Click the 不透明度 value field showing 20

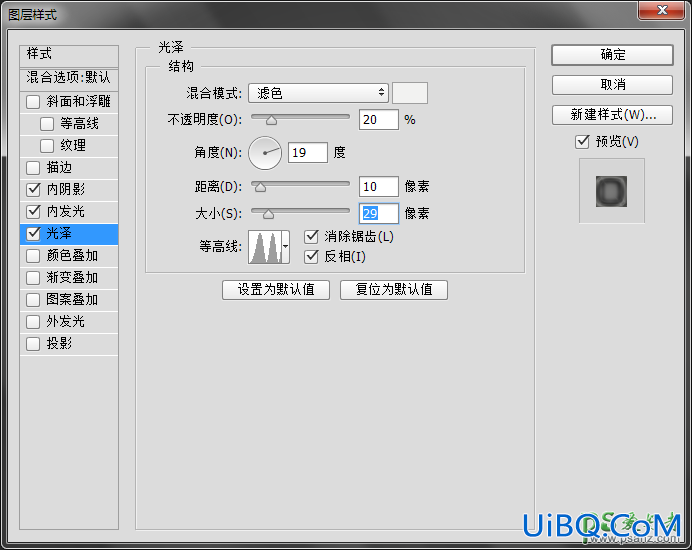(x=379, y=120)
